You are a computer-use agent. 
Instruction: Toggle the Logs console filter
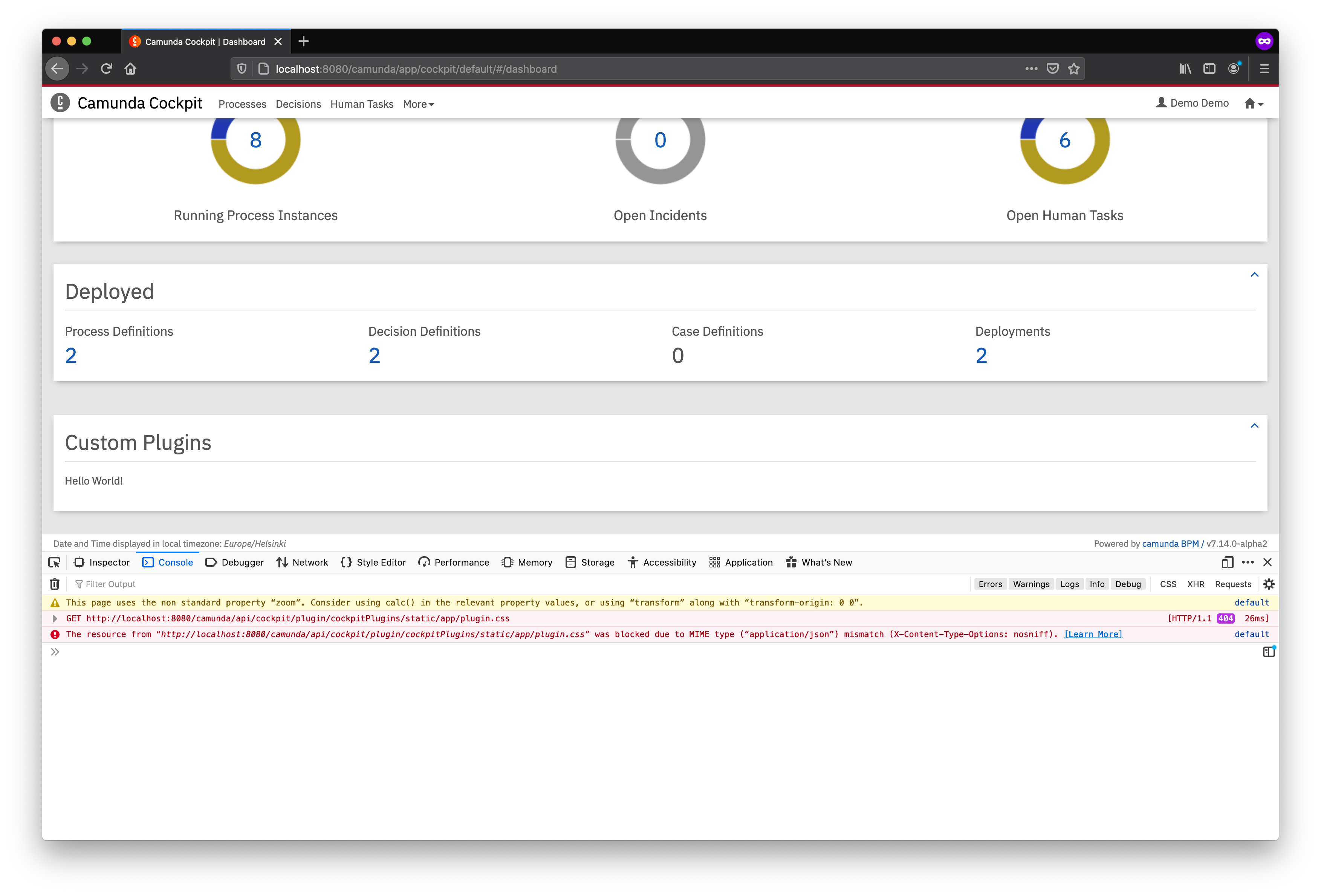pos(1069,584)
